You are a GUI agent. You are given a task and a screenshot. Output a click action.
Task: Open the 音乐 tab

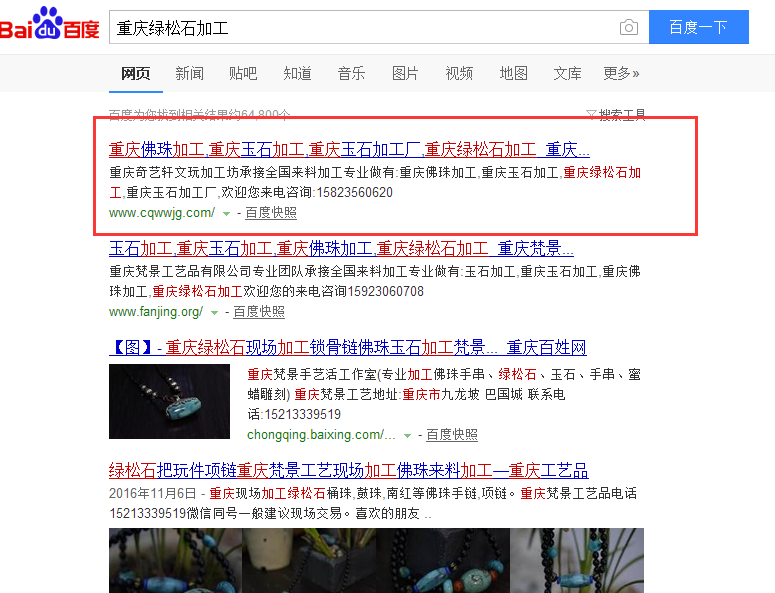[351, 74]
